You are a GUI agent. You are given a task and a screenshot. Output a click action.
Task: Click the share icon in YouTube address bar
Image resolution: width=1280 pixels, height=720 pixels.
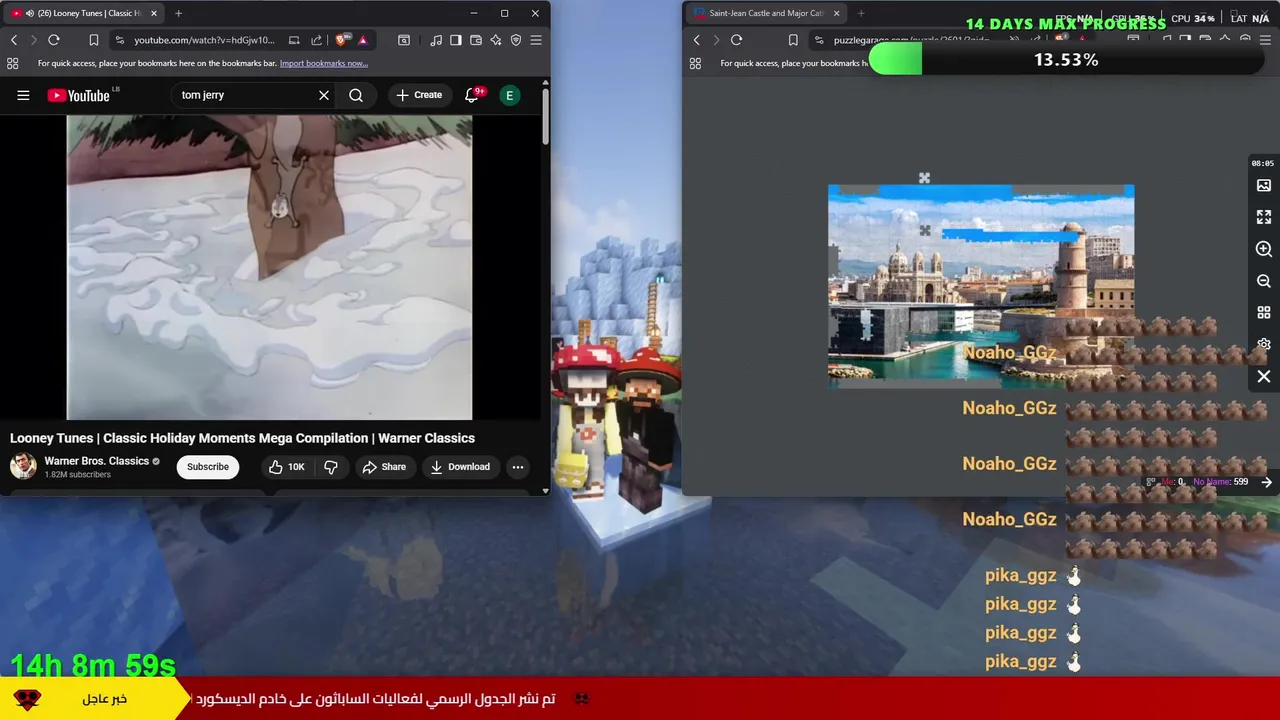tap(316, 40)
